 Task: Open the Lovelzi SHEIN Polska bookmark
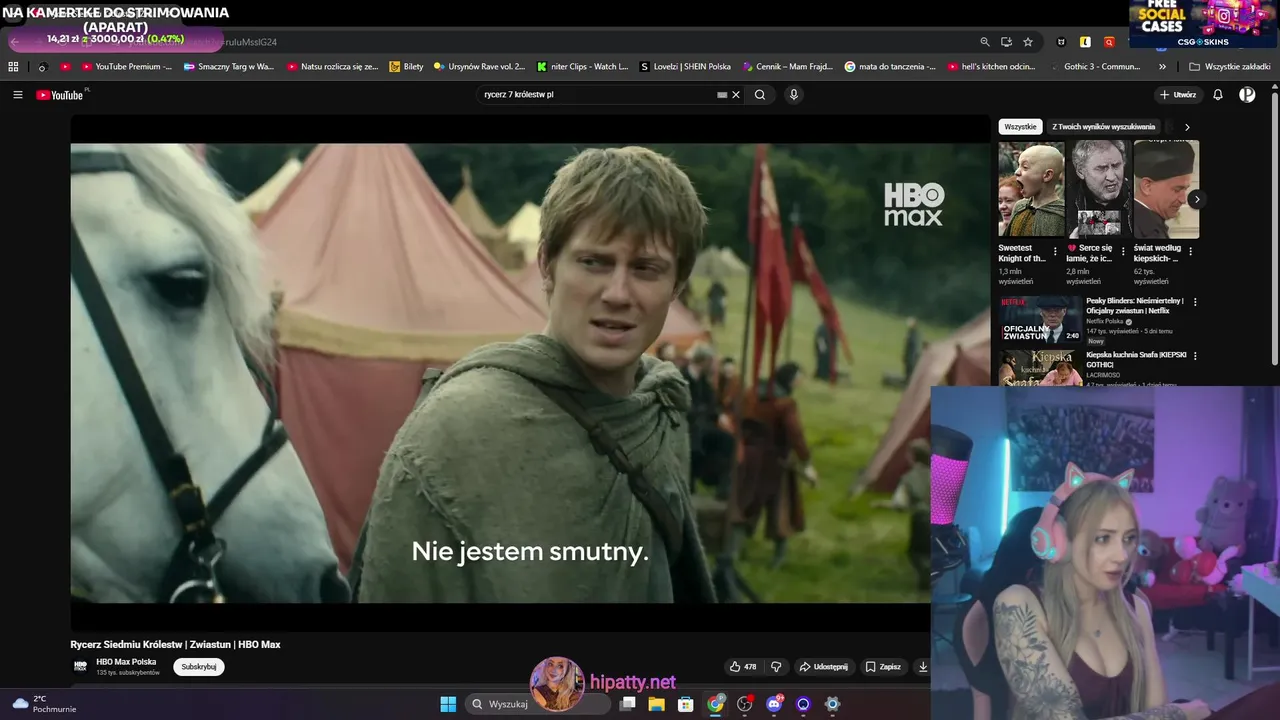tap(685, 67)
